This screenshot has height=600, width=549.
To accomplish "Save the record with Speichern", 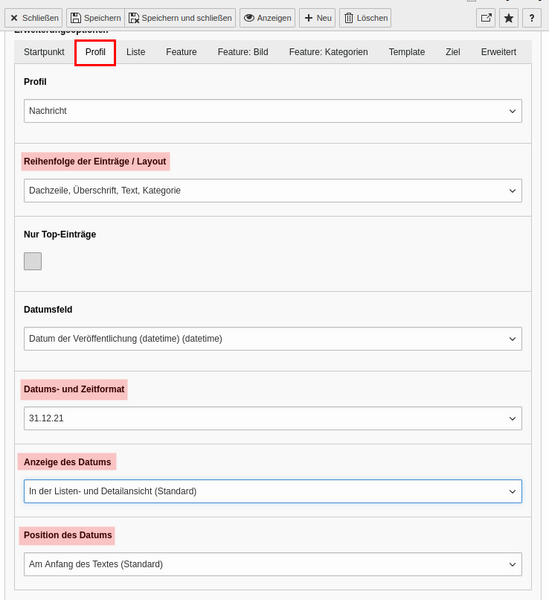I will [96, 18].
